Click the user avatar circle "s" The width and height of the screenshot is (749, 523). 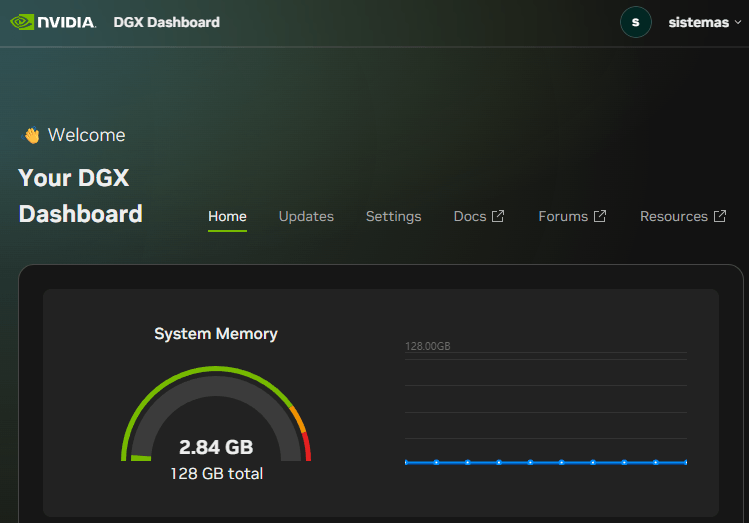click(635, 22)
